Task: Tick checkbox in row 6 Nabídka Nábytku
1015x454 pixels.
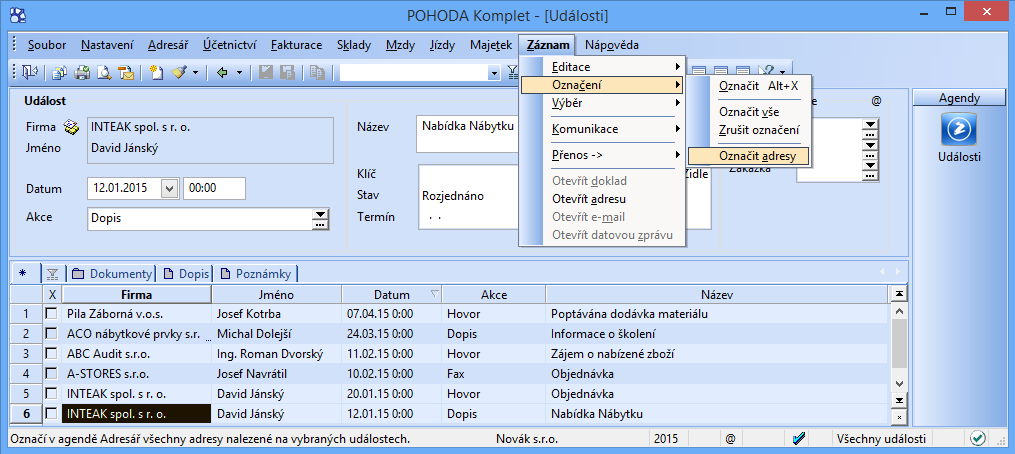Action: tap(52, 413)
